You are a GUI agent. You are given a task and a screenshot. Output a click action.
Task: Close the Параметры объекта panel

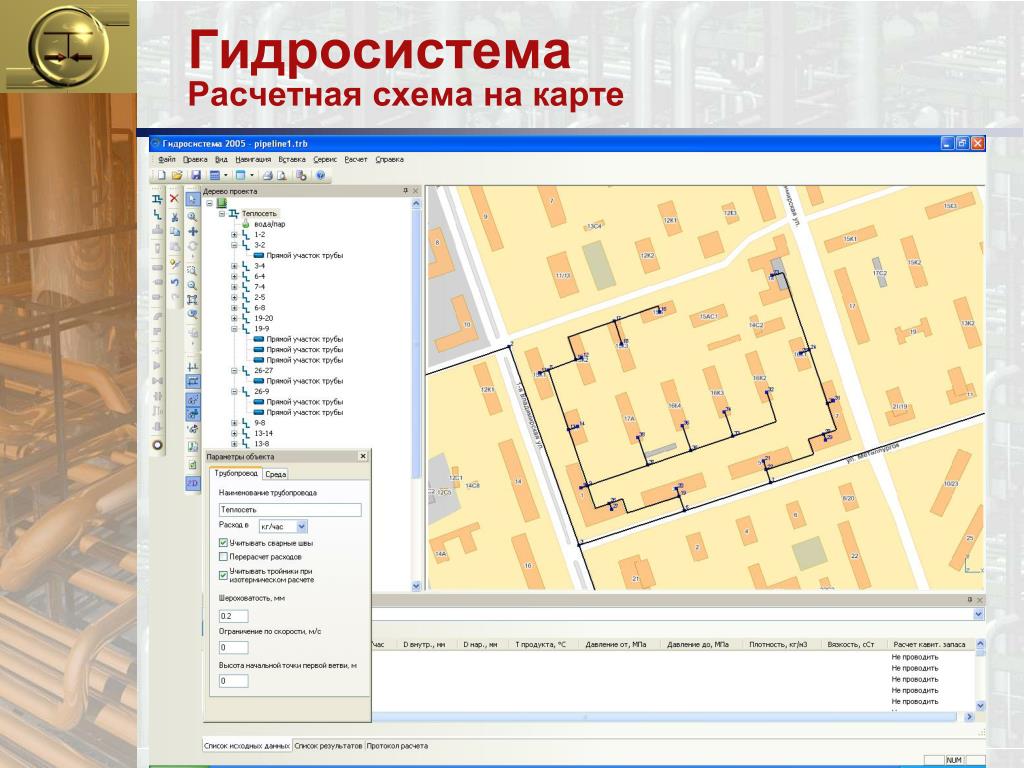pyautogui.click(x=363, y=456)
